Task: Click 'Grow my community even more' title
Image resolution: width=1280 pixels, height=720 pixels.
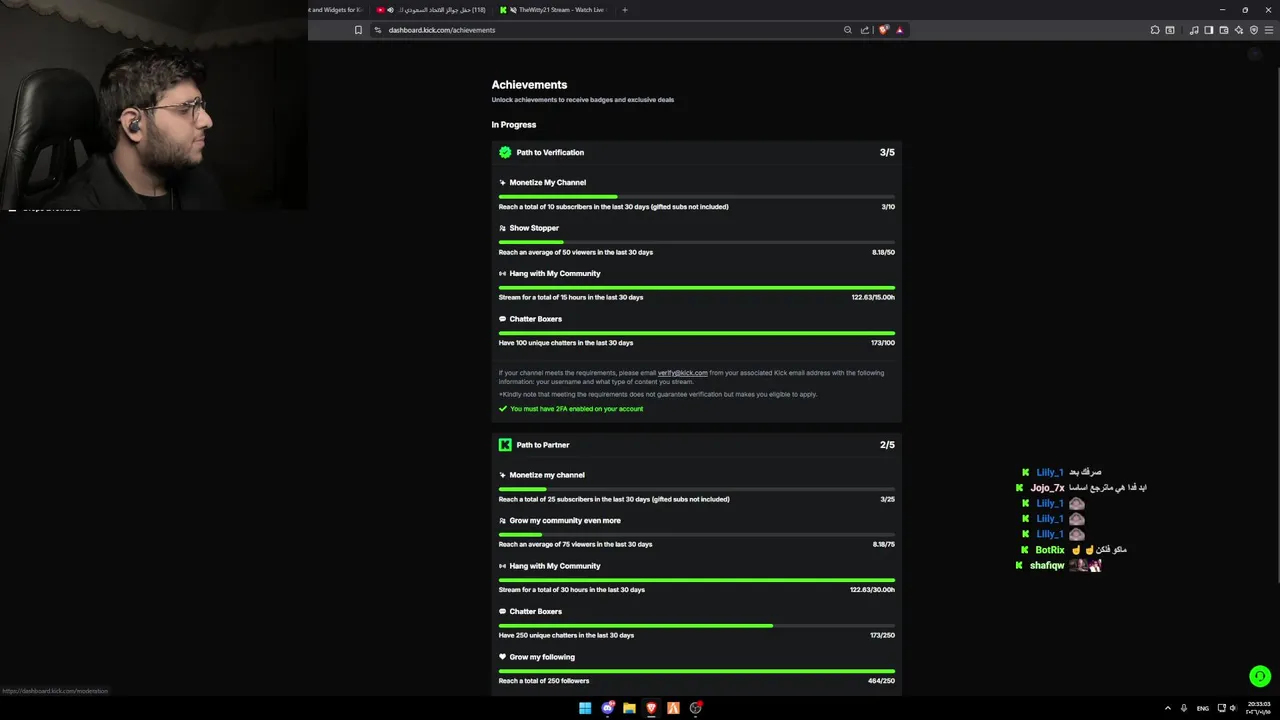Action: click(565, 521)
